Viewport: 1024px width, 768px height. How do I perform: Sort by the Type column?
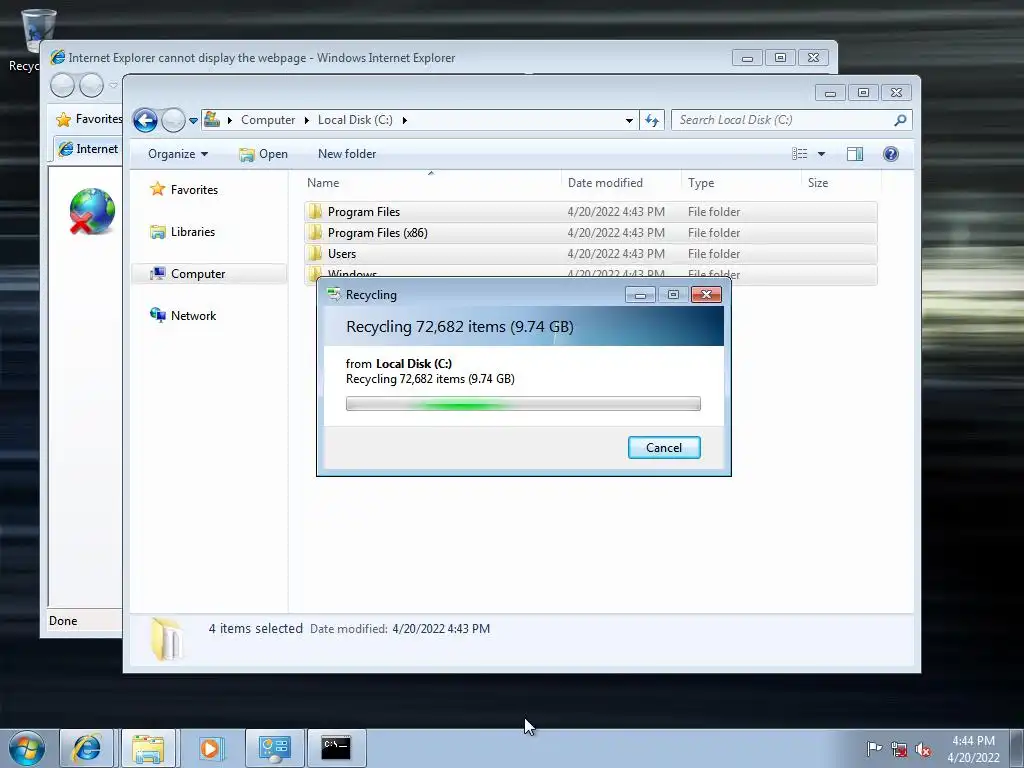[741, 183]
